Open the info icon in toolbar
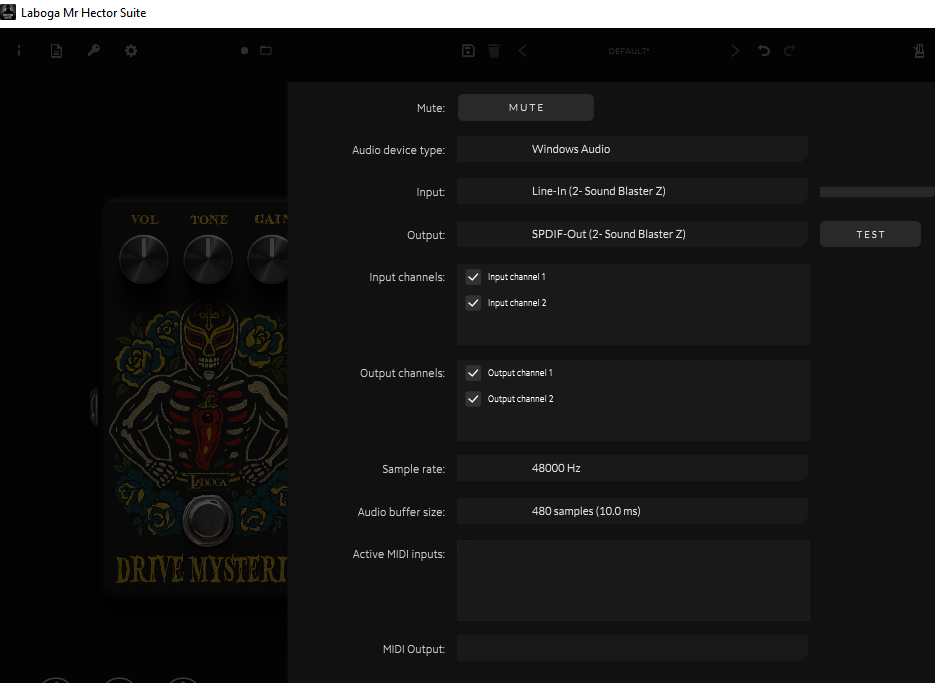The width and height of the screenshot is (935, 683). point(19,51)
